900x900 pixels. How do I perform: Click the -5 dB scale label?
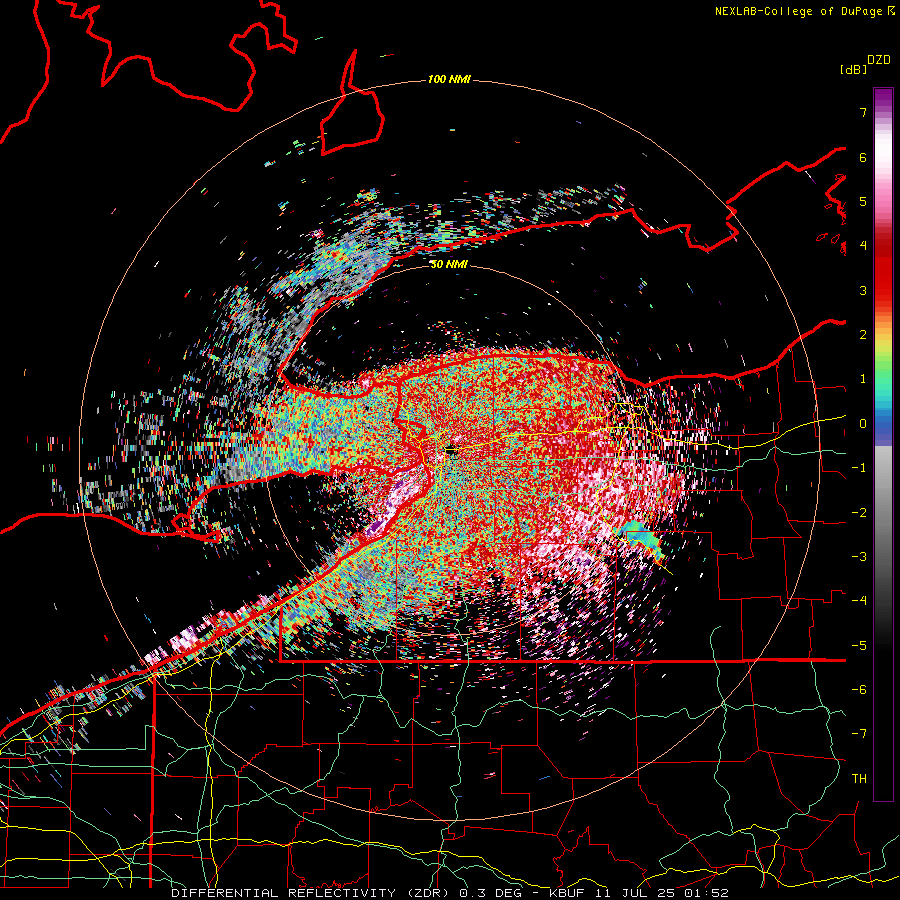pos(859,646)
